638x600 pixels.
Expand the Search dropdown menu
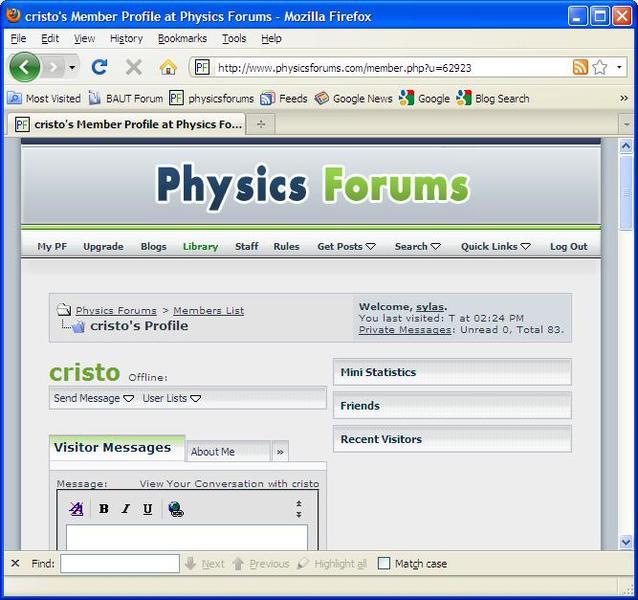(417, 247)
